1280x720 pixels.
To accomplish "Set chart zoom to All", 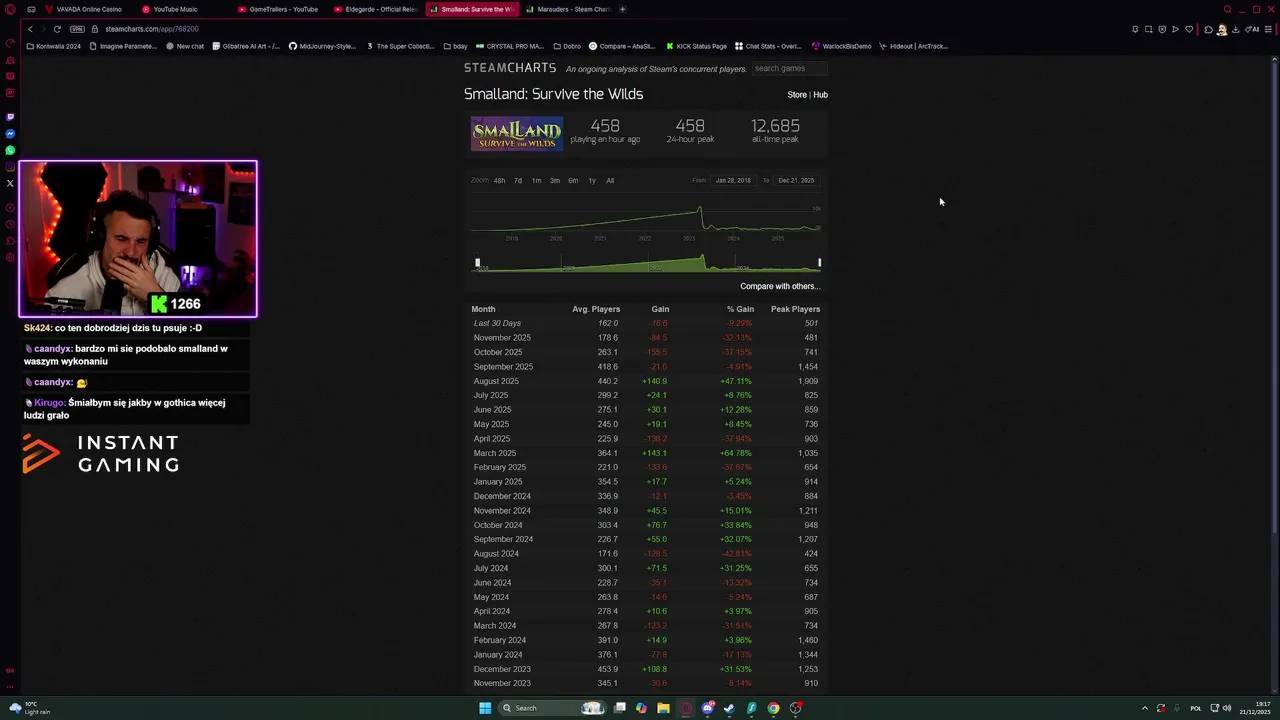I will [610, 181].
